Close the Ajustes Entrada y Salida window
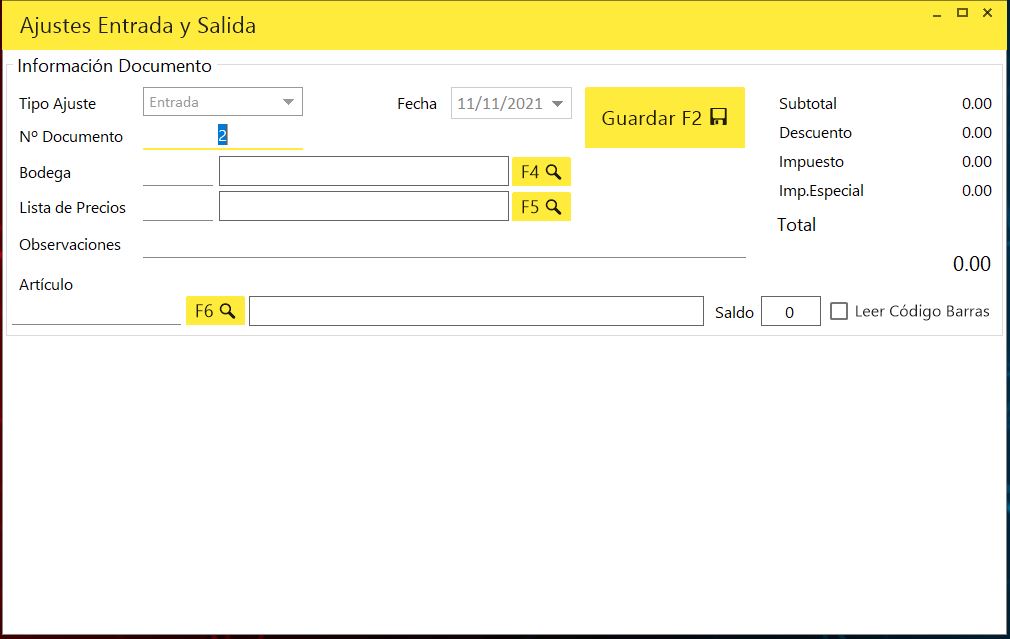This screenshot has height=639, width=1010. [x=987, y=13]
